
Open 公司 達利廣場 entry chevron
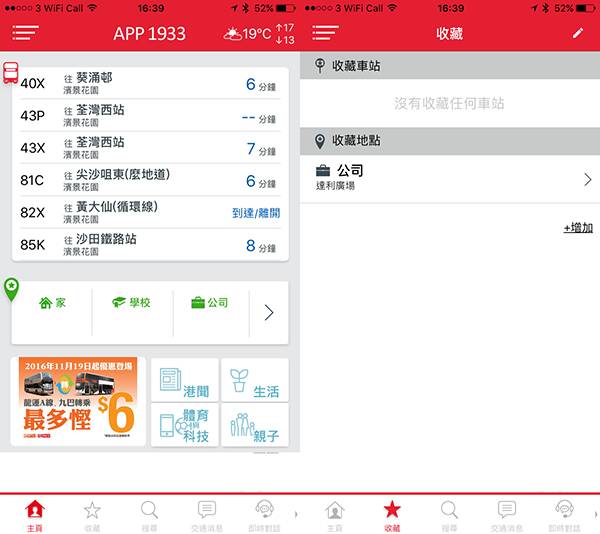588,179
